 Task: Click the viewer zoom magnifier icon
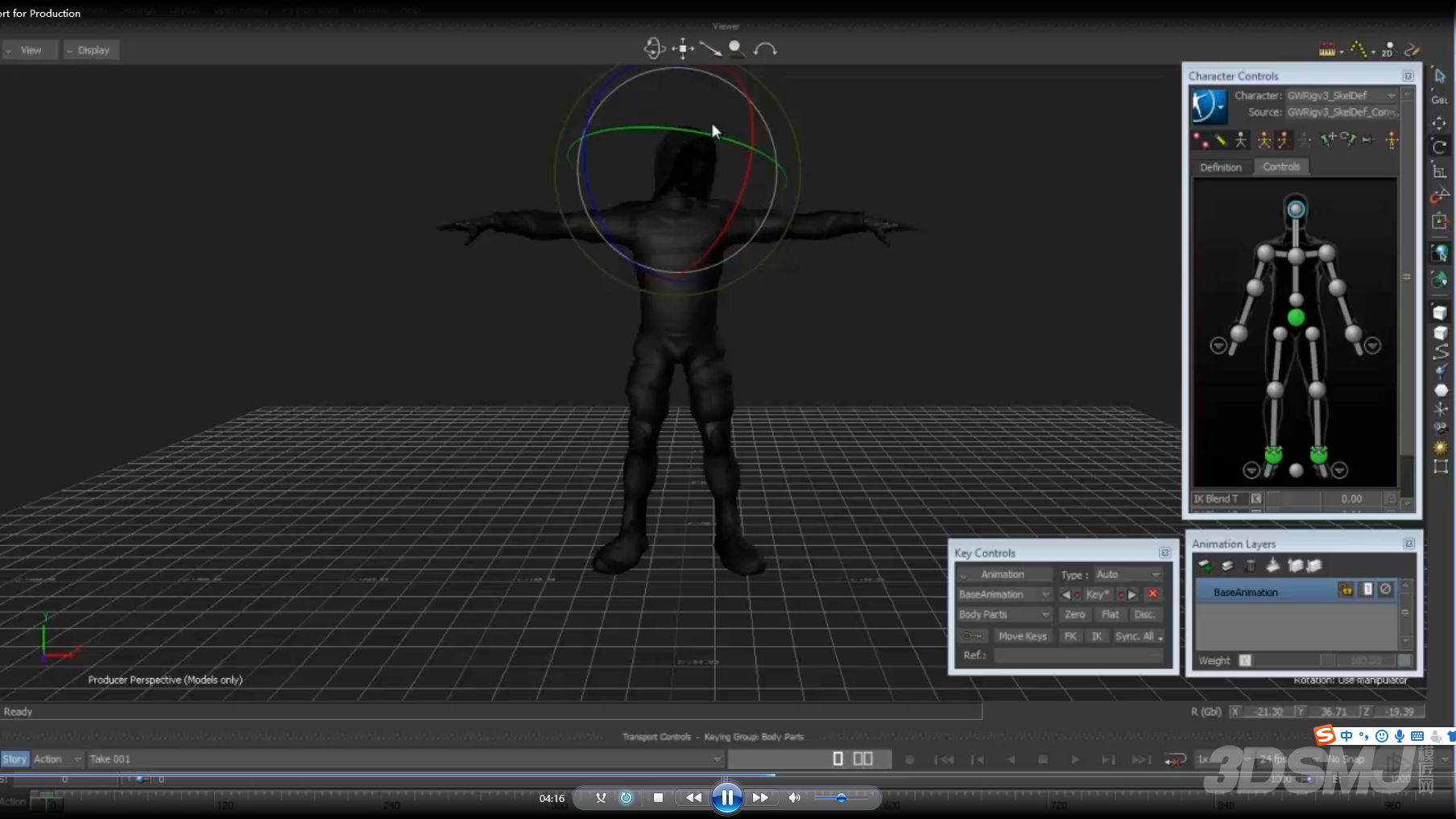(736, 48)
